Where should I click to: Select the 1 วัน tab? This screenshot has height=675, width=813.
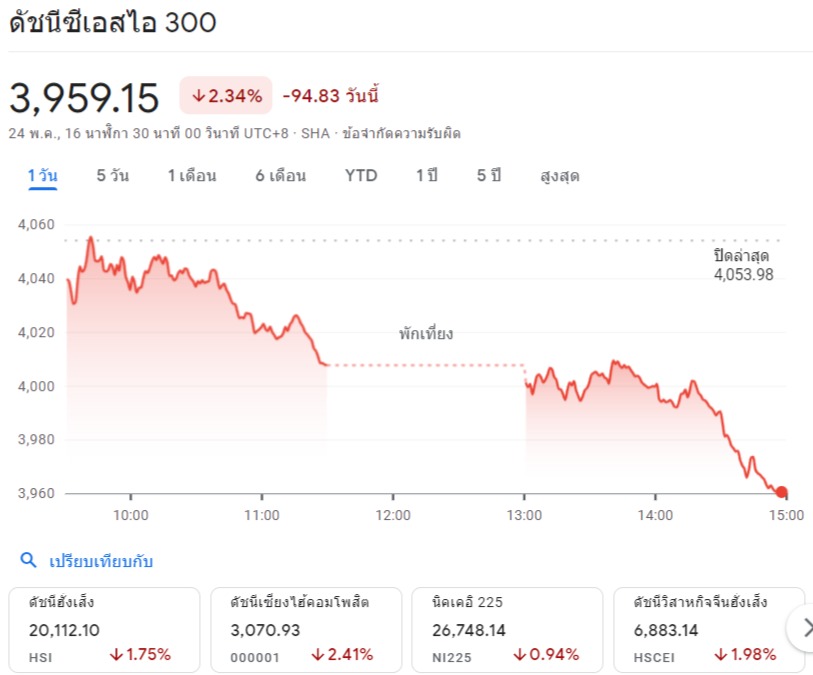pyautogui.click(x=42, y=176)
